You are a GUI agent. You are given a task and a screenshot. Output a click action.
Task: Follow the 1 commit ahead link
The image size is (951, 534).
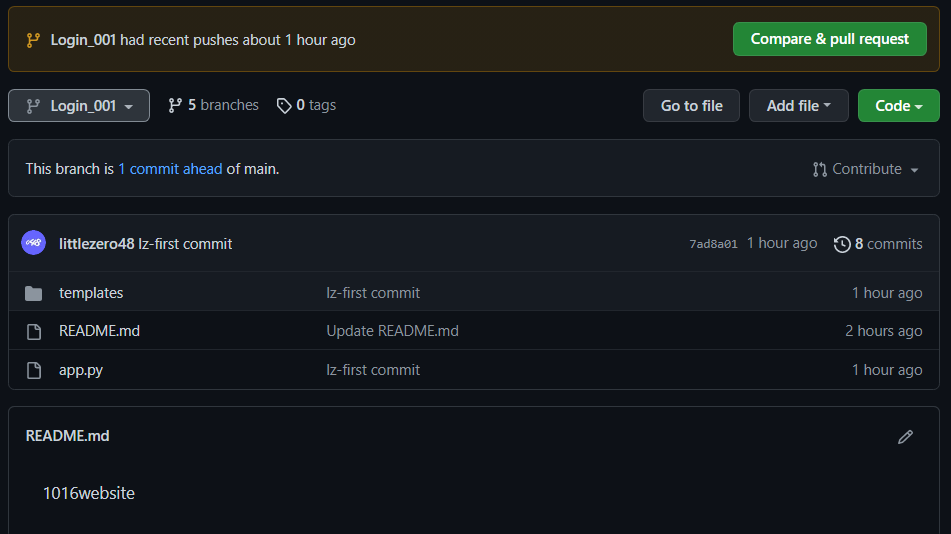170,169
